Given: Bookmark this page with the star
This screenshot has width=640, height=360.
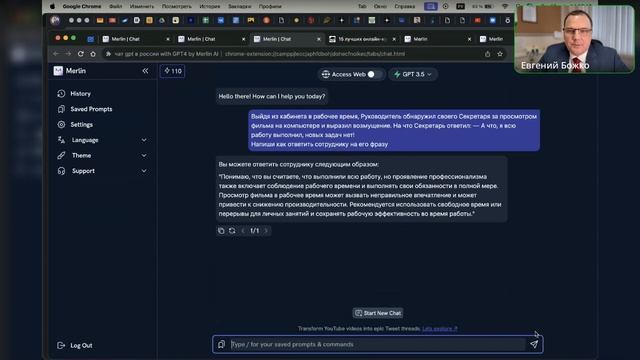Looking at the screenshot, I should (500, 54).
